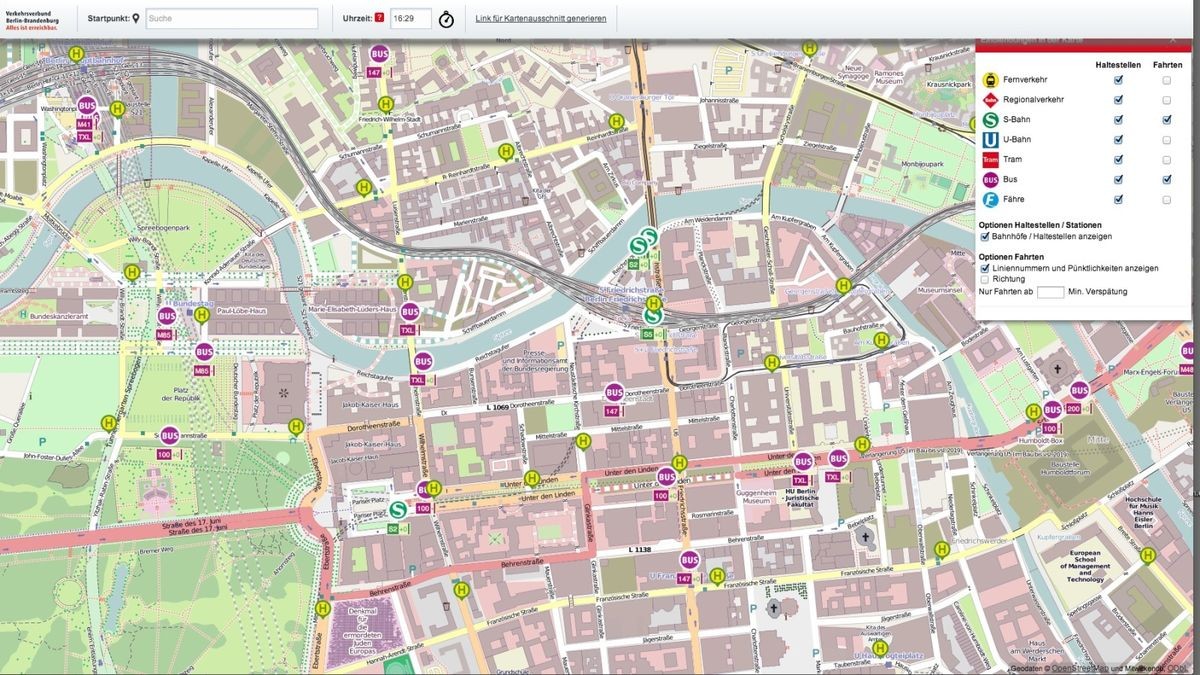Click the Suche search input field
This screenshot has height=675, width=1200.
(x=232, y=17)
